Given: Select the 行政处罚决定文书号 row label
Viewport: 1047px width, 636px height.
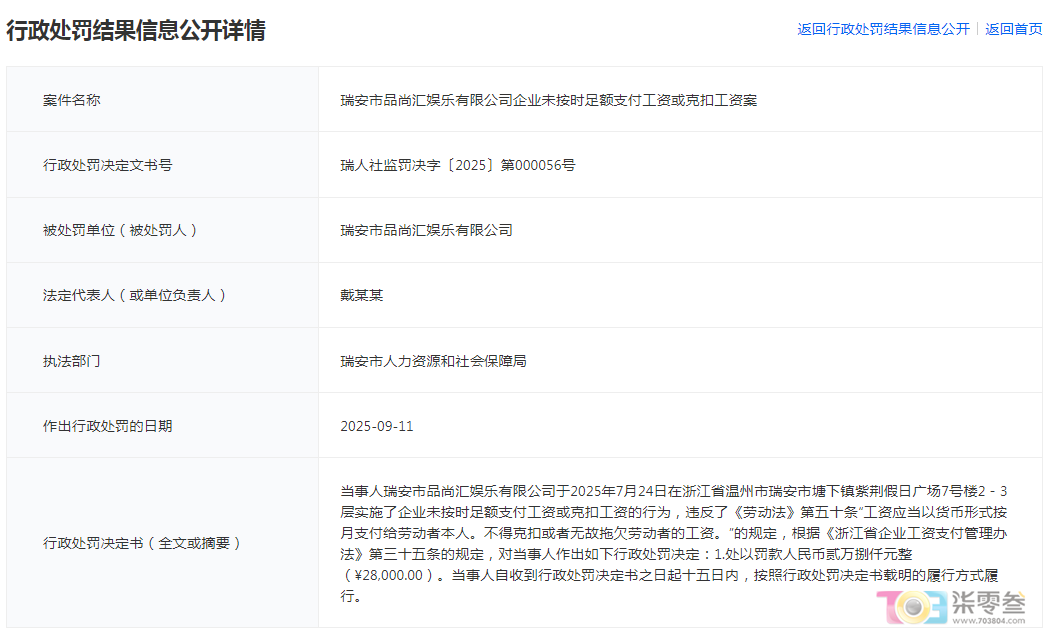Looking at the screenshot, I should click(x=108, y=165).
